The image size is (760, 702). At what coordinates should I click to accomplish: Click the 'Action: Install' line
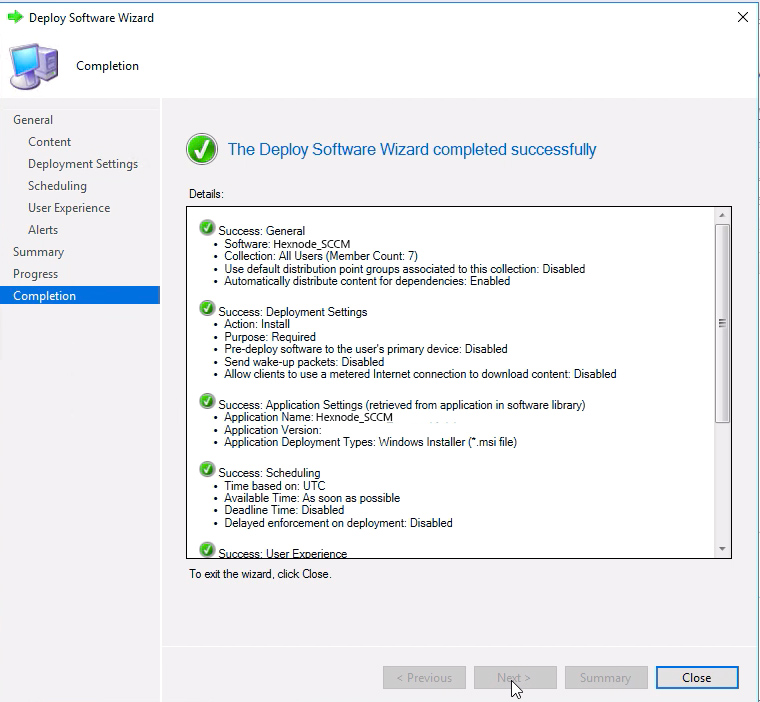pyautogui.click(x=257, y=324)
